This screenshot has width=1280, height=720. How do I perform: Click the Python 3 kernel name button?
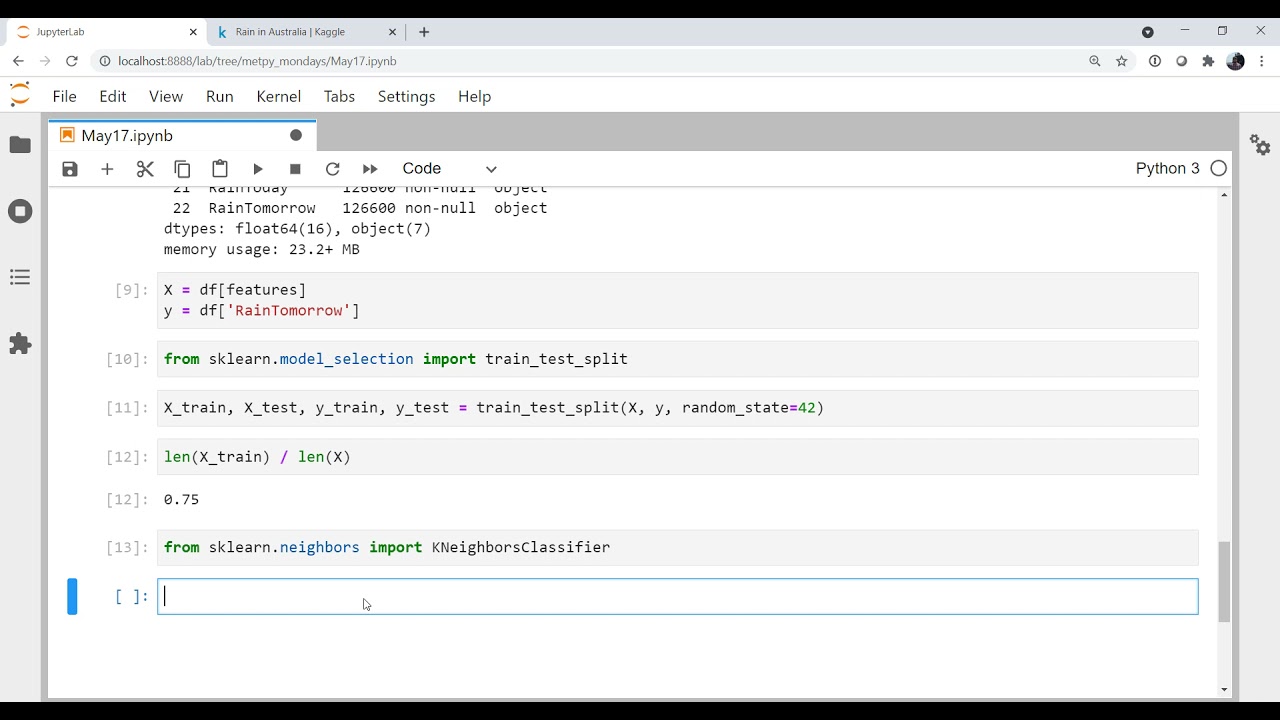point(1167,168)
